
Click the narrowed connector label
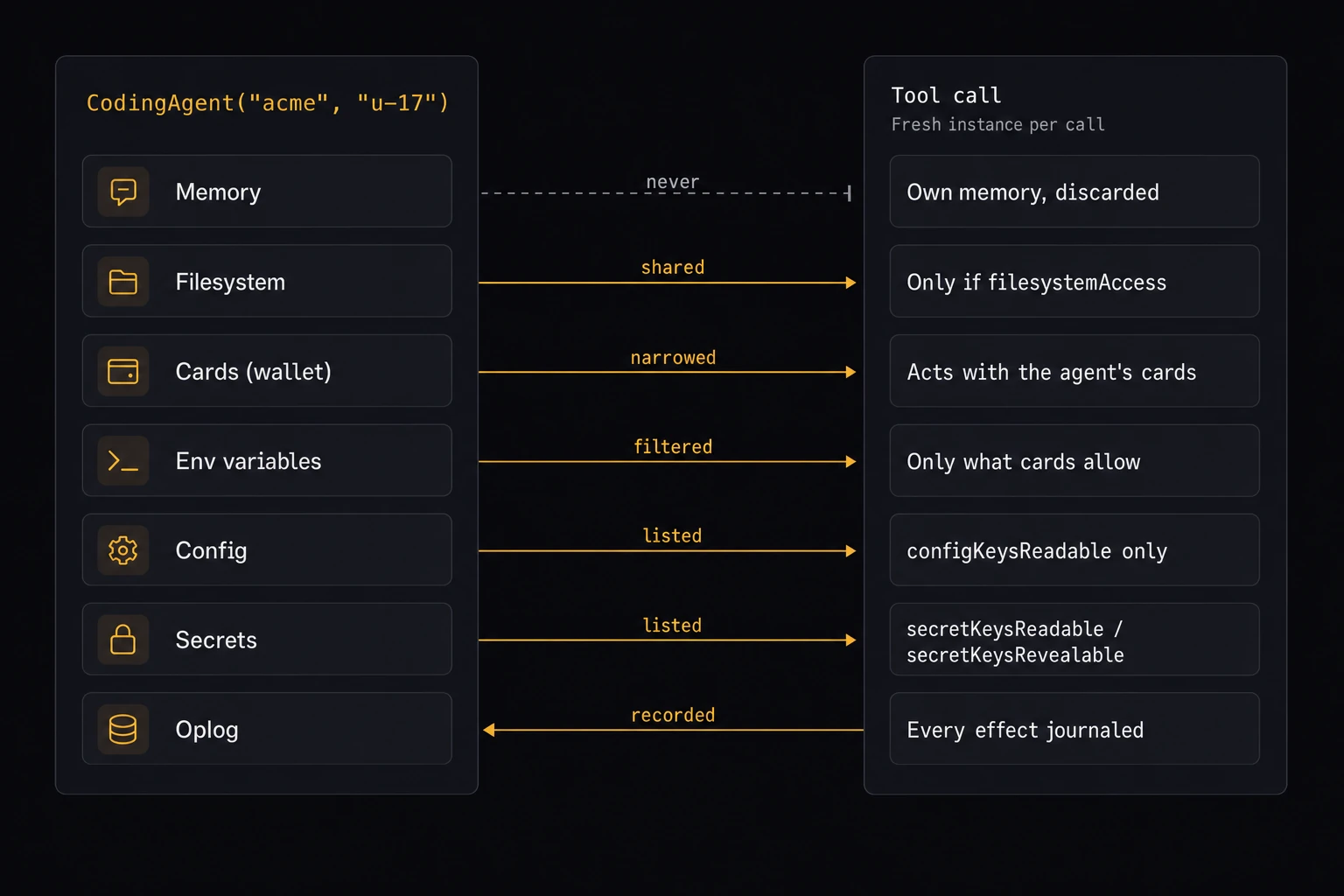(x=673, y=358)
